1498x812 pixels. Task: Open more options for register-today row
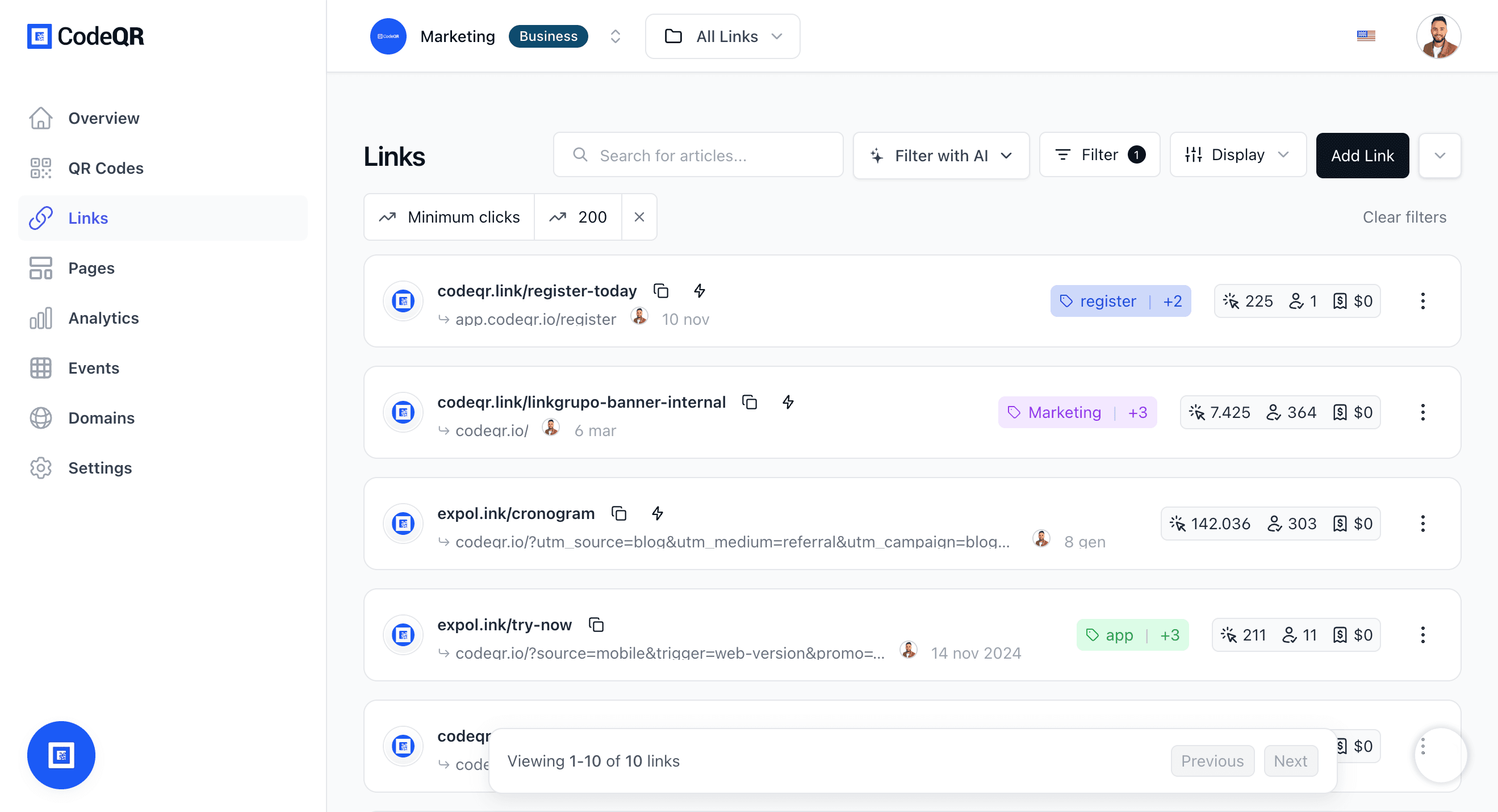1422,302
